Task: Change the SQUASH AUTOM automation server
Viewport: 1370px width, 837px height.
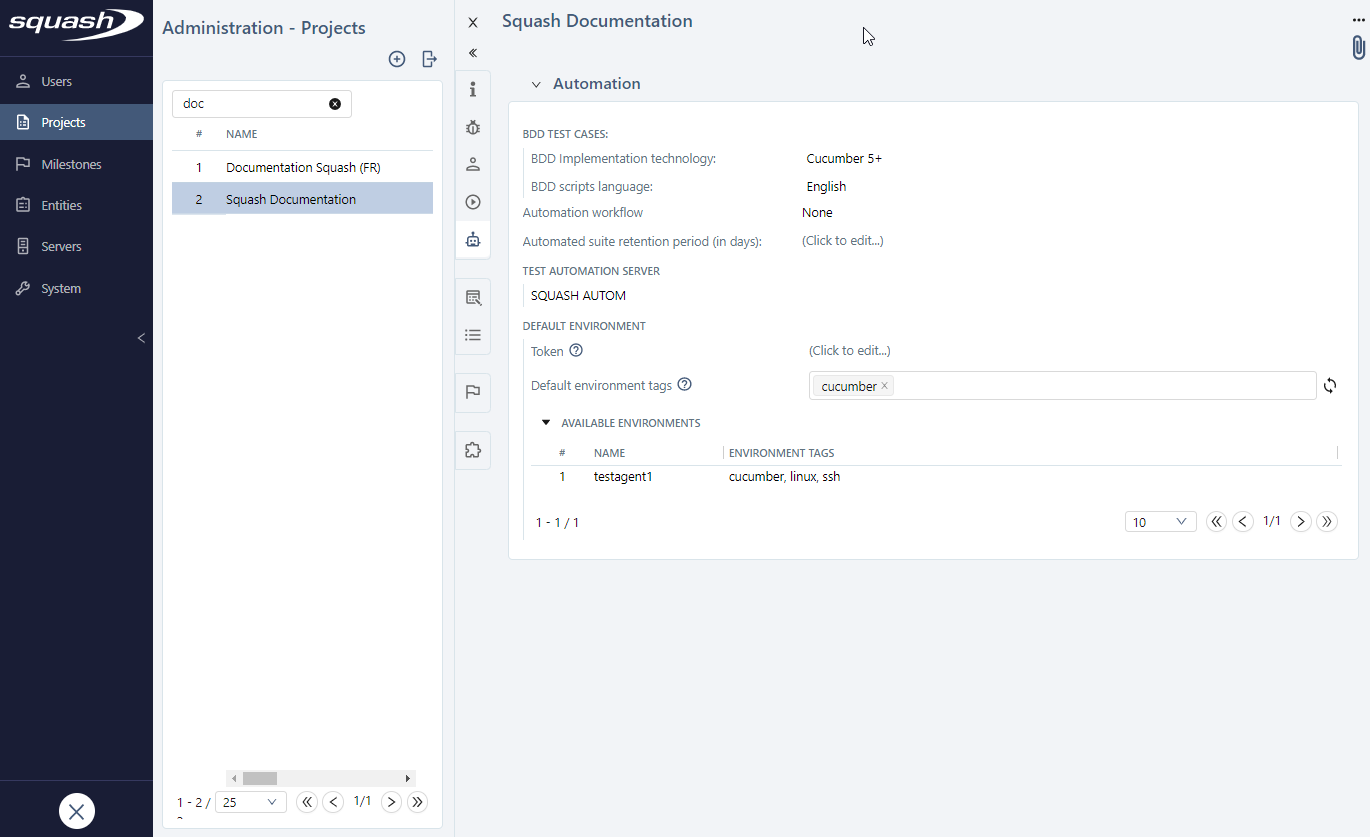Action: 578,295
